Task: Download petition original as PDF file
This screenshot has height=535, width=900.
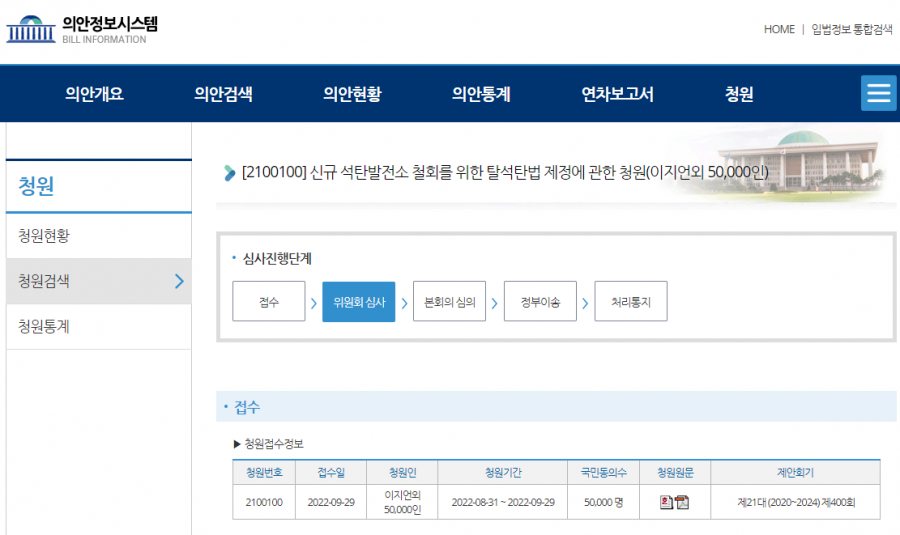Action: [682, 502]
